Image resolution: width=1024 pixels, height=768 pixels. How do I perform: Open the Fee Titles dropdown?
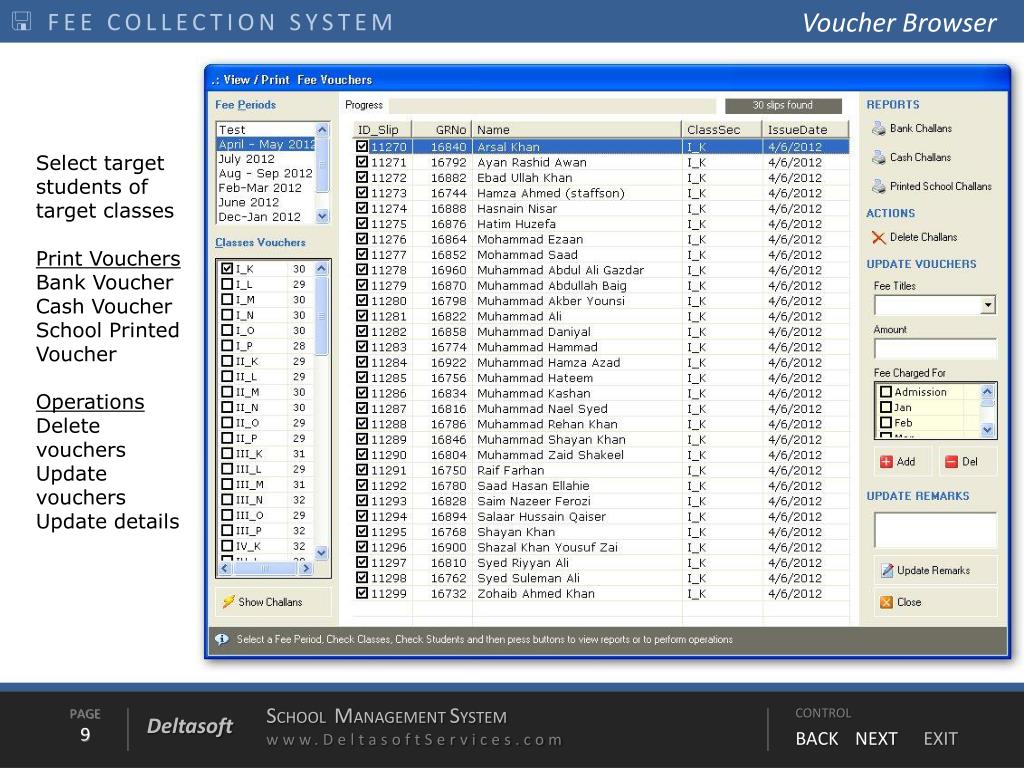click(x=988, y=305)
